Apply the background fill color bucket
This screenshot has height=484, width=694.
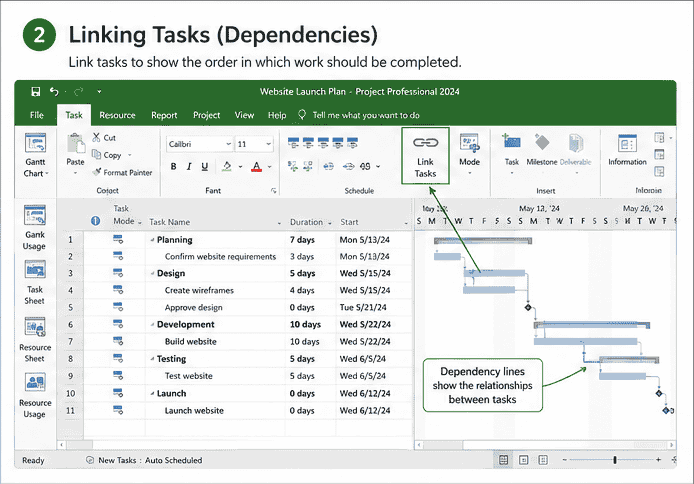tap(227, 166)
